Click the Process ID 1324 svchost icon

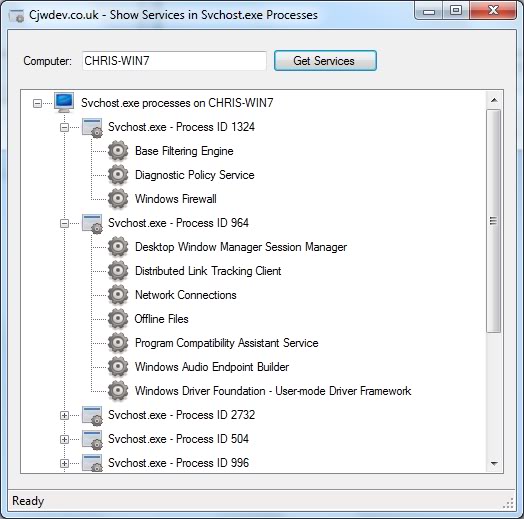[x=92, y=127]
